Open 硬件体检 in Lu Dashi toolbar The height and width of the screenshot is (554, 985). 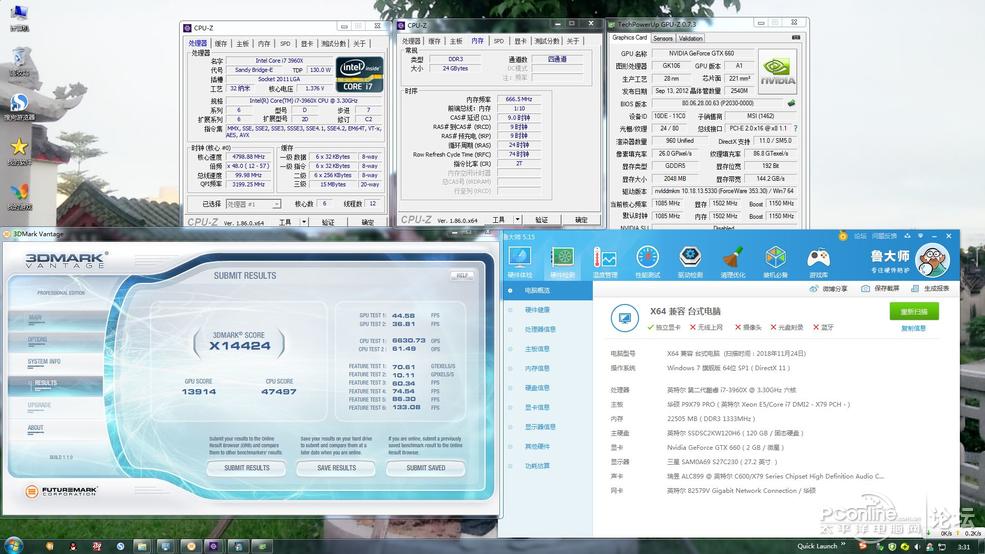[520, 263]
